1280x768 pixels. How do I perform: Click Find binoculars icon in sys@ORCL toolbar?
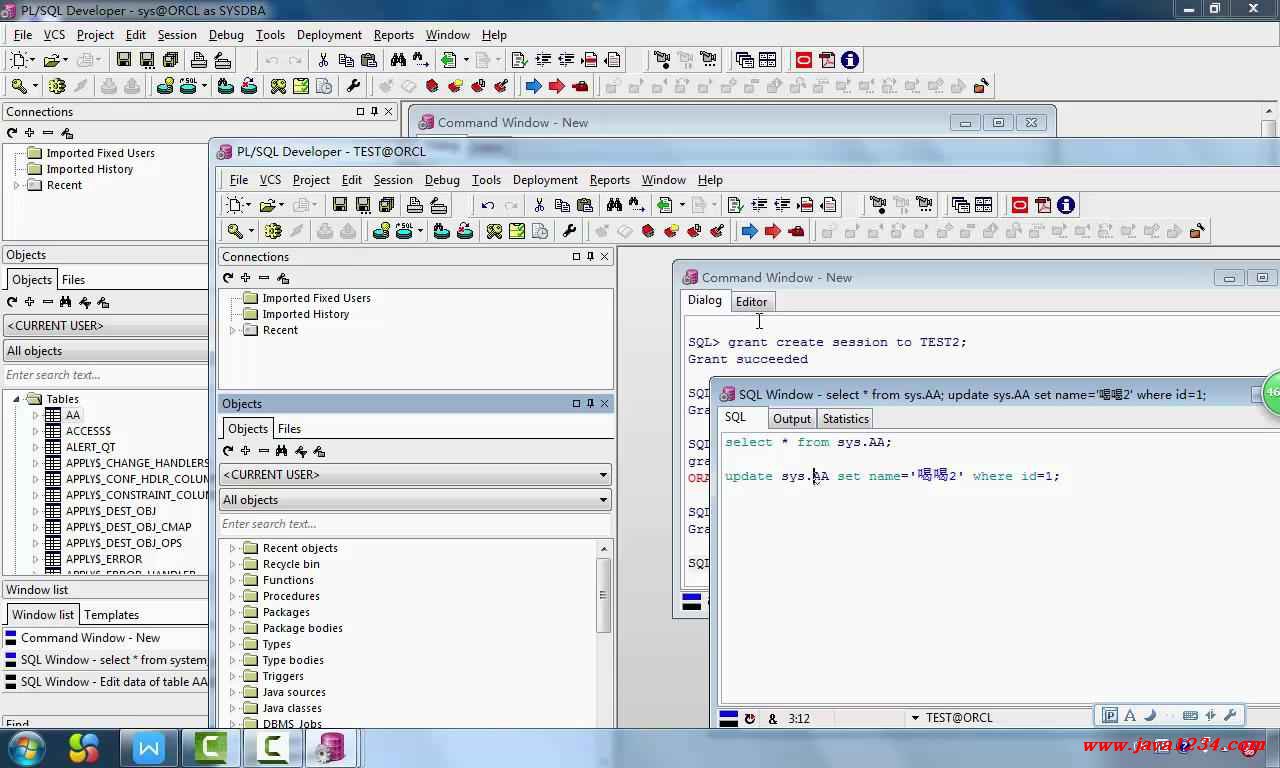coord(398,60)
